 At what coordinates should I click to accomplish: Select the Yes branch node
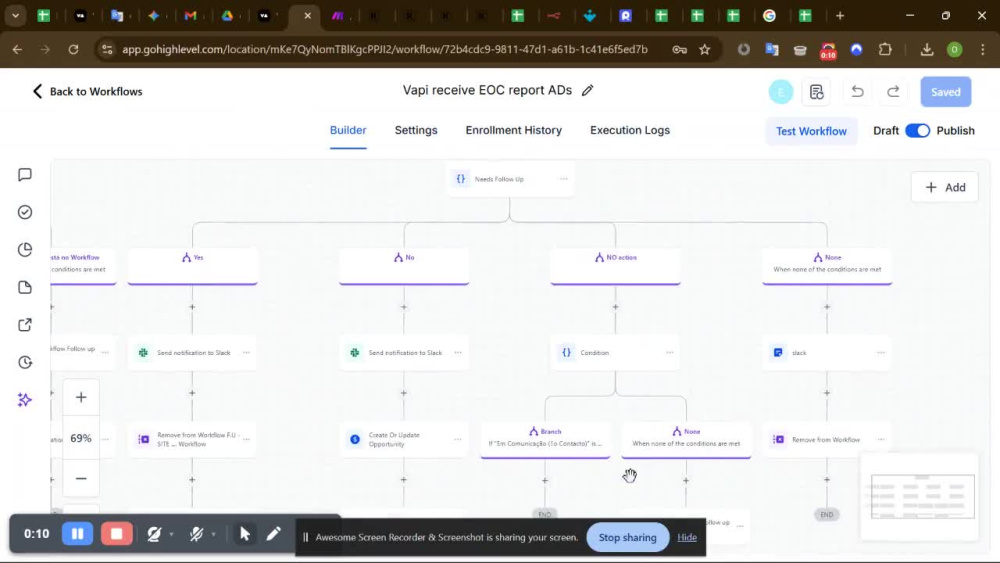coord(193,267)
